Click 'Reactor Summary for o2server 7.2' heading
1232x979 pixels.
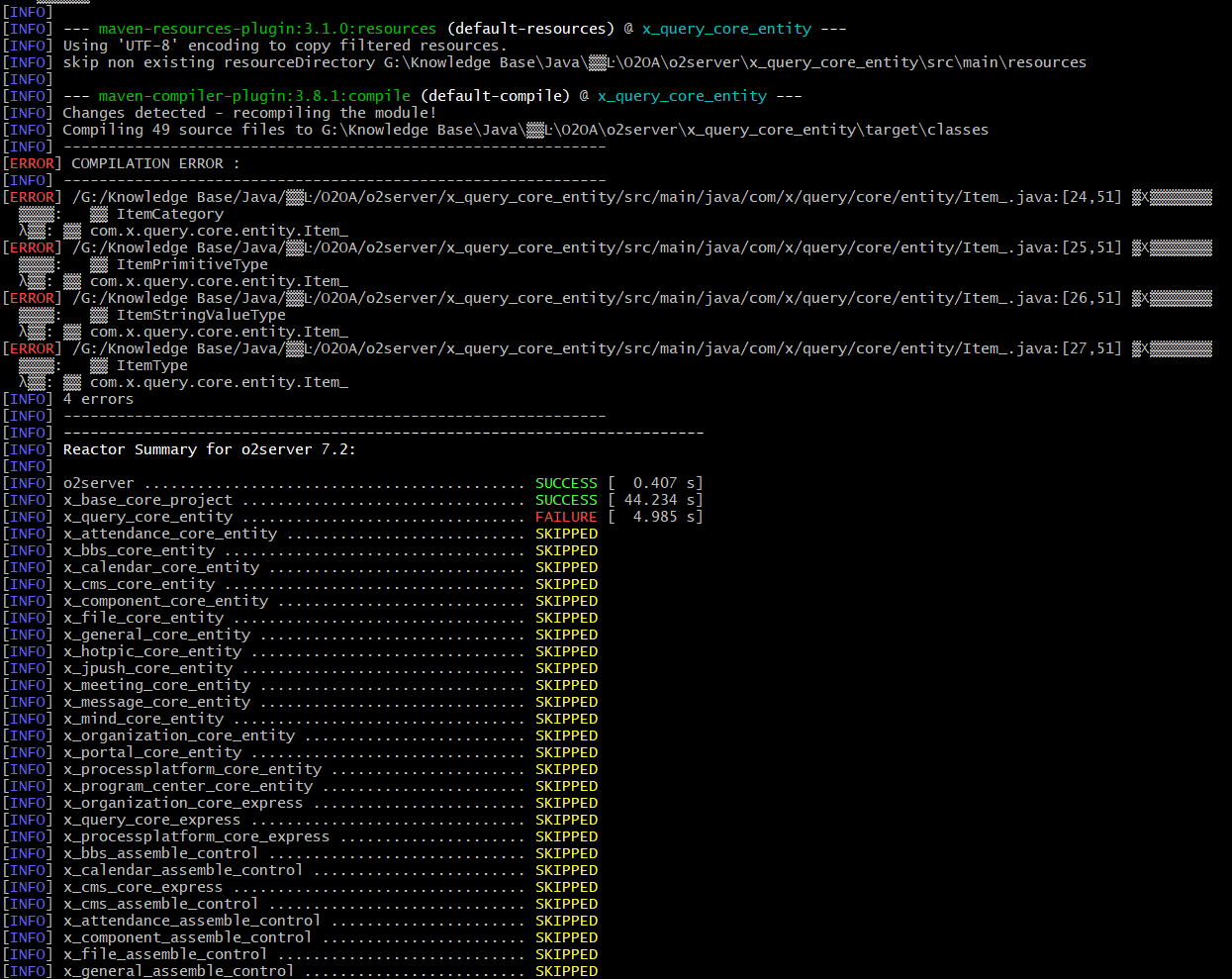pos(209,449)
